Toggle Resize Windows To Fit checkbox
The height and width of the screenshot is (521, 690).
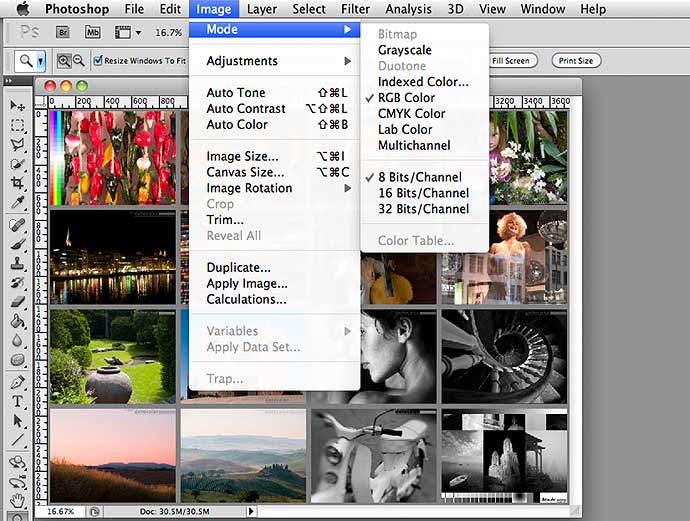[x=98, y=61]
